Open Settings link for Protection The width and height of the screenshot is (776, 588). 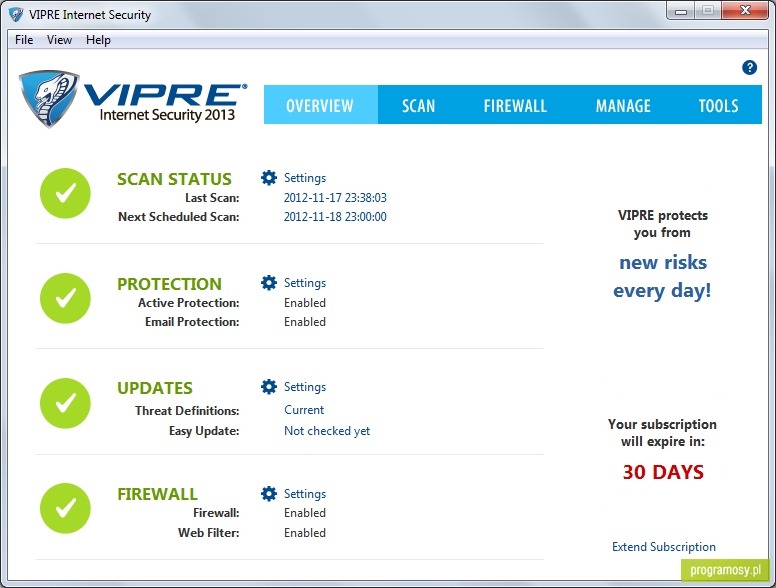tap(305, 283)
